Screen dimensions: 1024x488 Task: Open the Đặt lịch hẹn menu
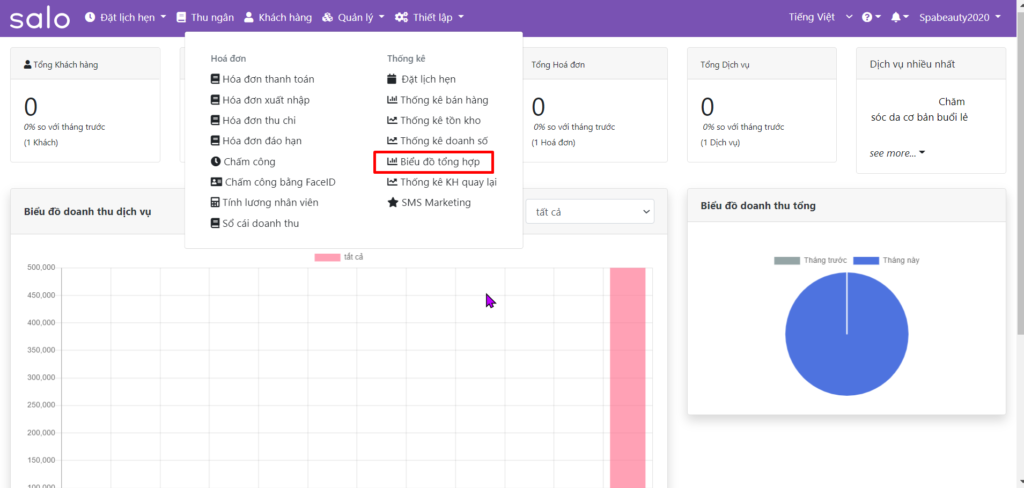tap(125, 18)
